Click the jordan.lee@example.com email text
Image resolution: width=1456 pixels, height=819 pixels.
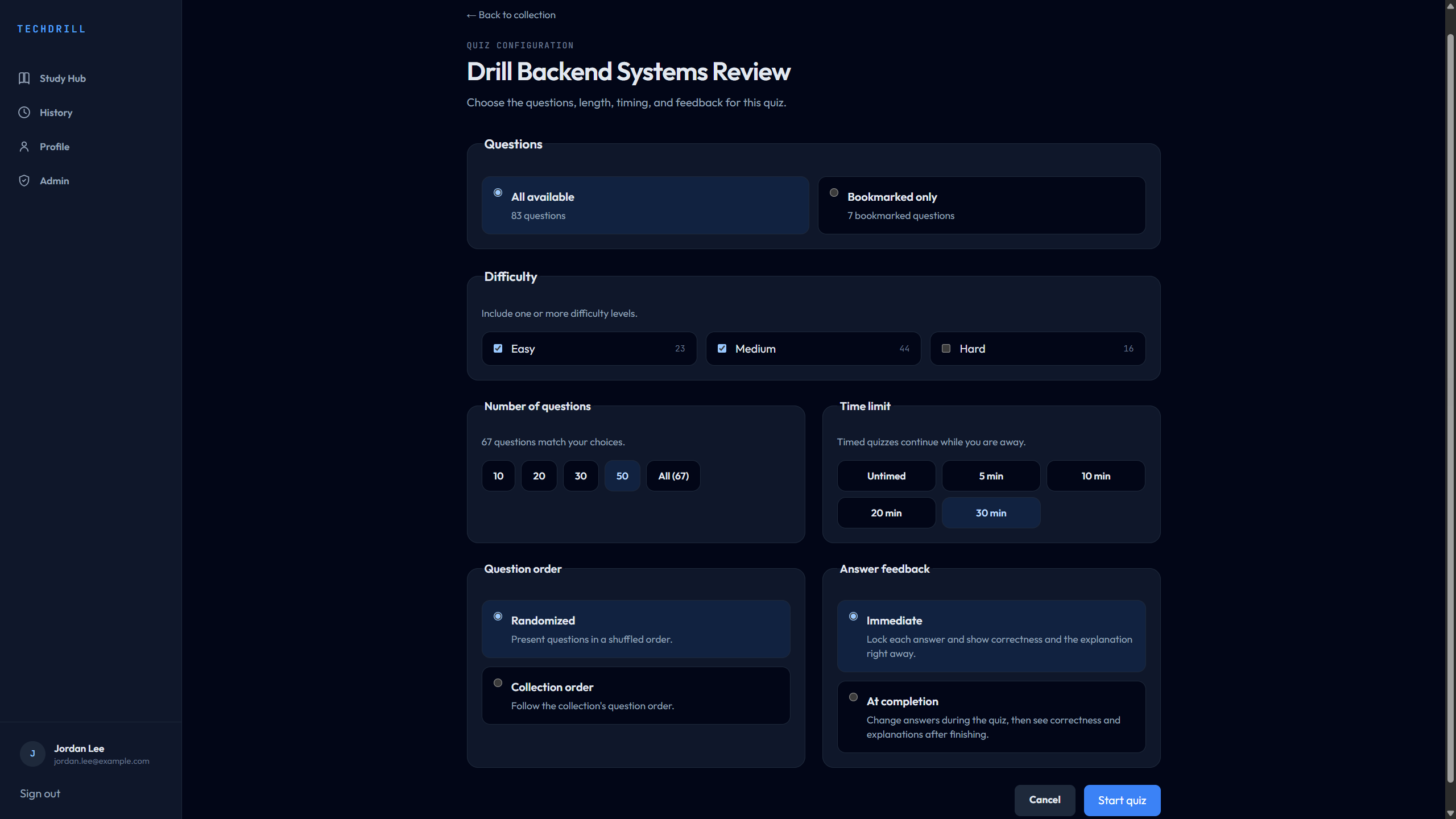pyautogui.click(x=102, y=761)
